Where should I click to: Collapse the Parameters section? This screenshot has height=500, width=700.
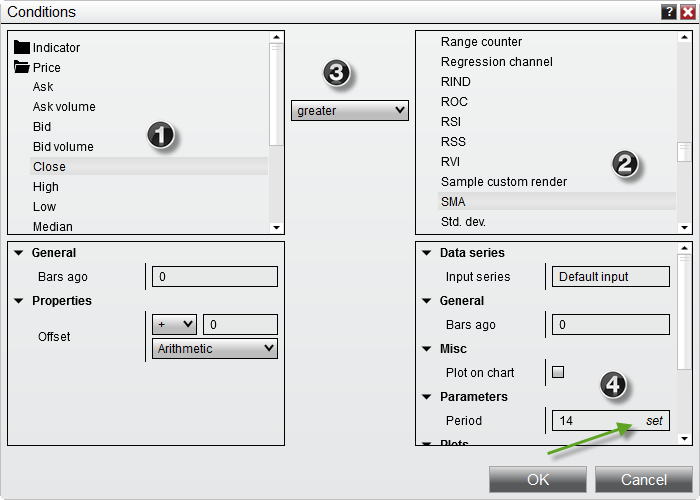point(427,397)
